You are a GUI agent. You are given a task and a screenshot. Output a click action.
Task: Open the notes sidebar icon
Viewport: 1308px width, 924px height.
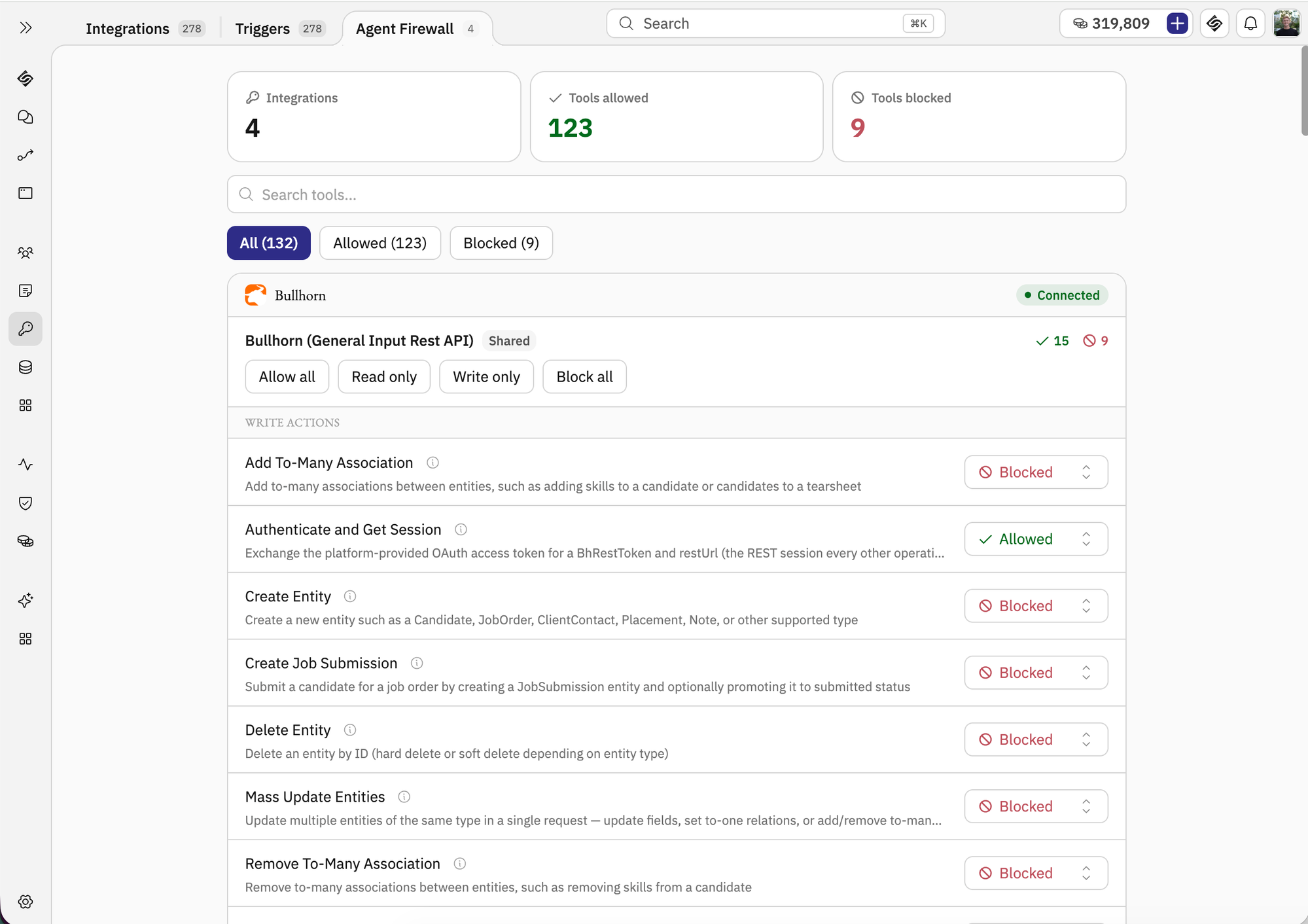26,291
